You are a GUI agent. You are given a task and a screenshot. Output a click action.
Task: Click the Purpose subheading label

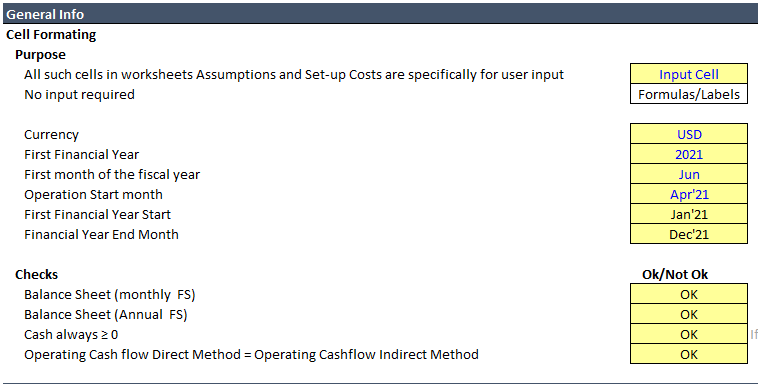click(40, 54)
